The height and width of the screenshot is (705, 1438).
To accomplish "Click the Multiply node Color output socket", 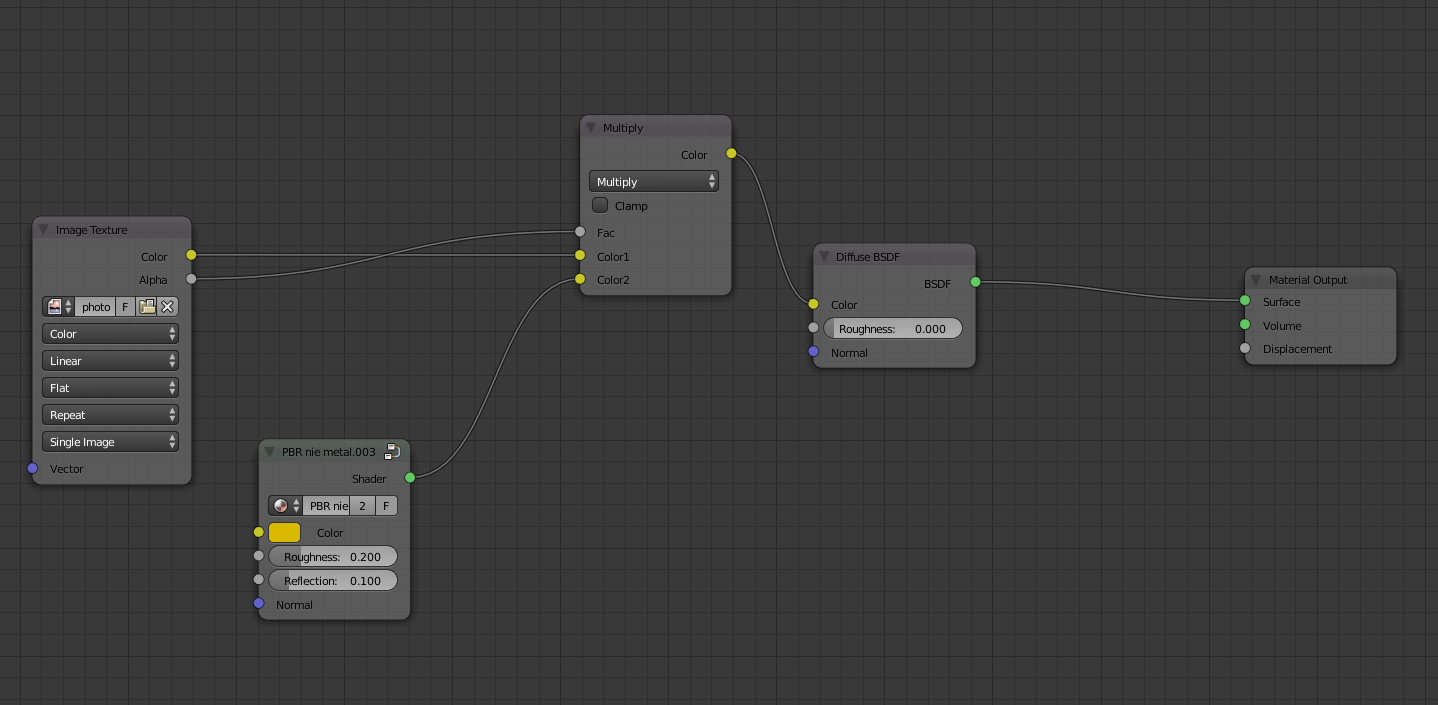I will (731, 154).
